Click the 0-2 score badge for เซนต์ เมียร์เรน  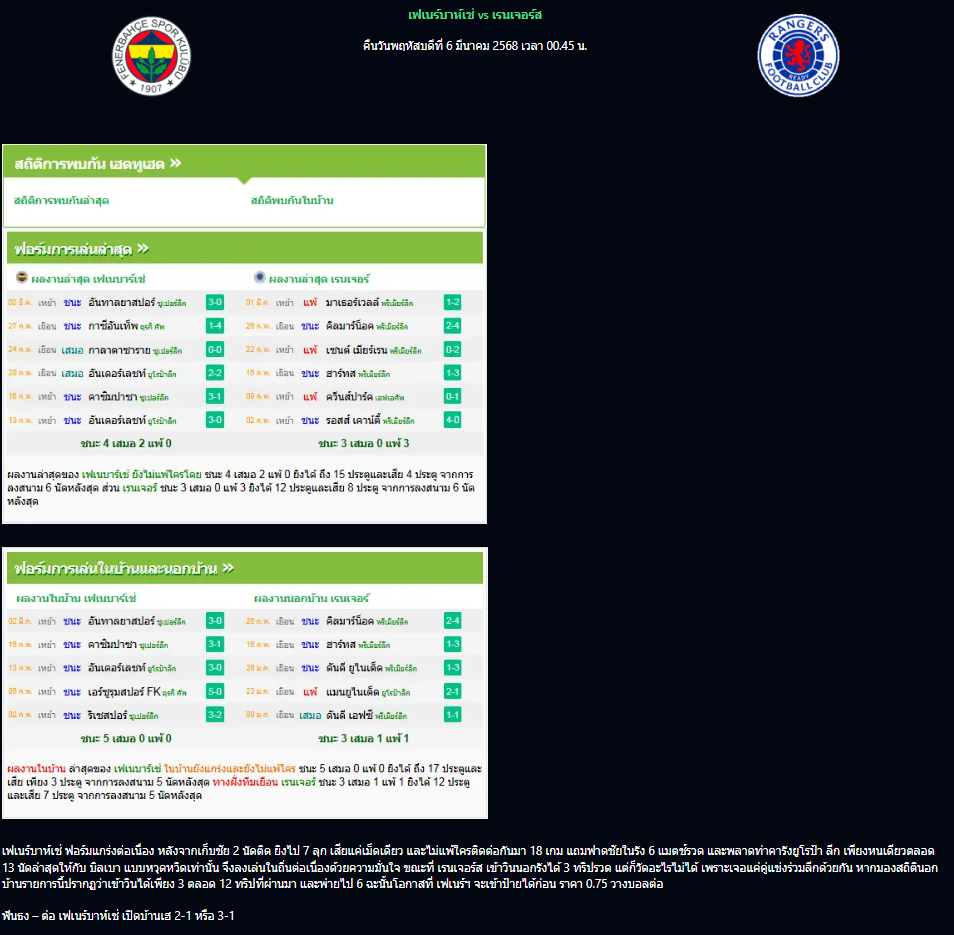click(453, 349)
